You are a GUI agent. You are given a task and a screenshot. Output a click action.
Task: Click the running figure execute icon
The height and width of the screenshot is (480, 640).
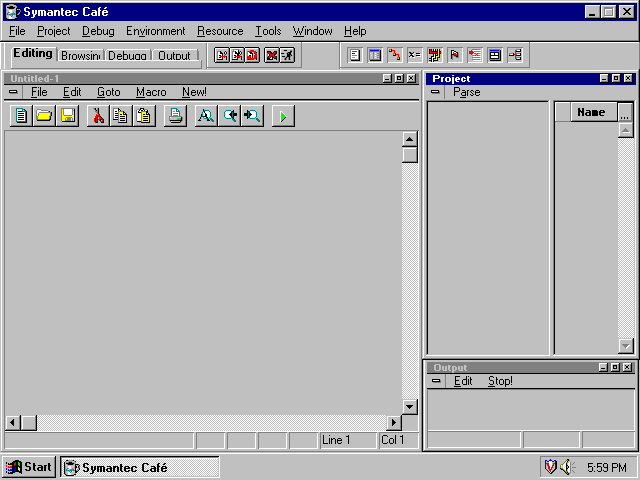287,55
